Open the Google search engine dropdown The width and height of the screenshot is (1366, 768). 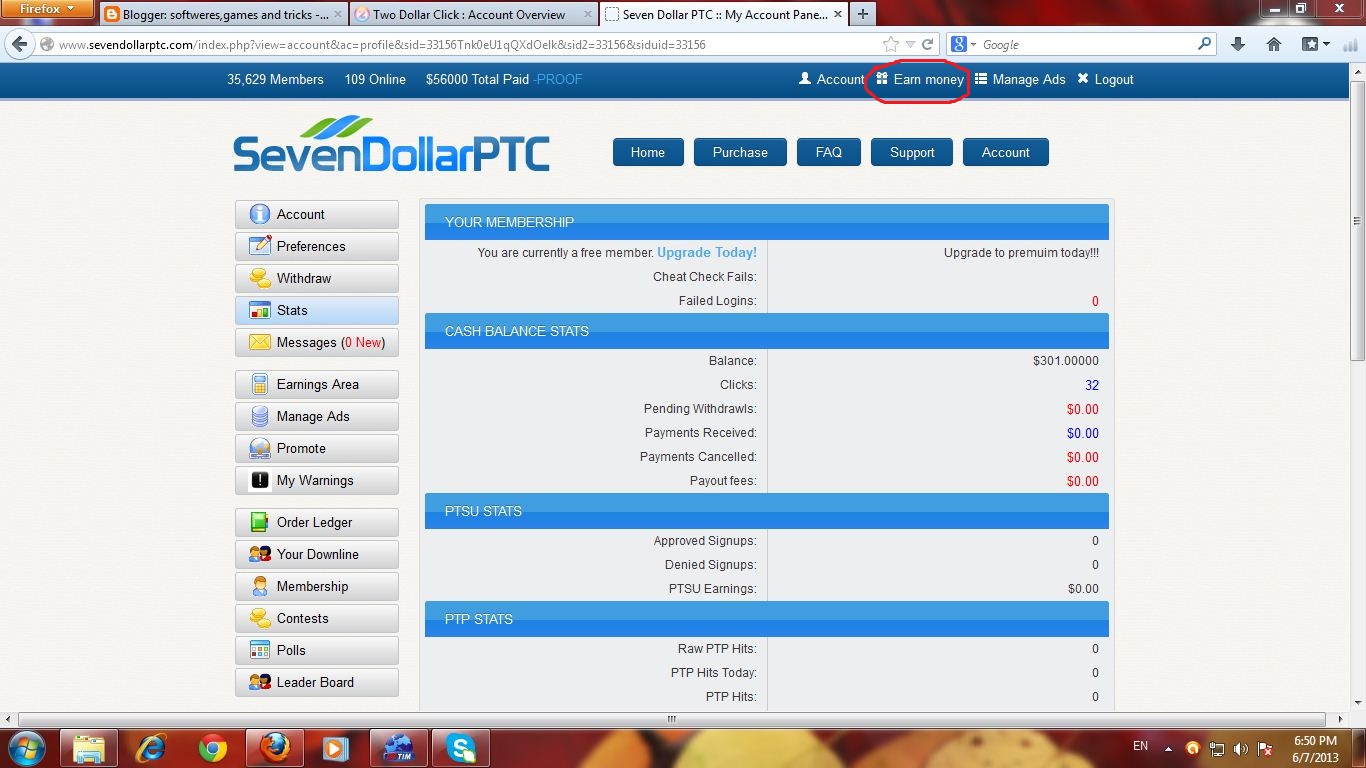[961, 44]
